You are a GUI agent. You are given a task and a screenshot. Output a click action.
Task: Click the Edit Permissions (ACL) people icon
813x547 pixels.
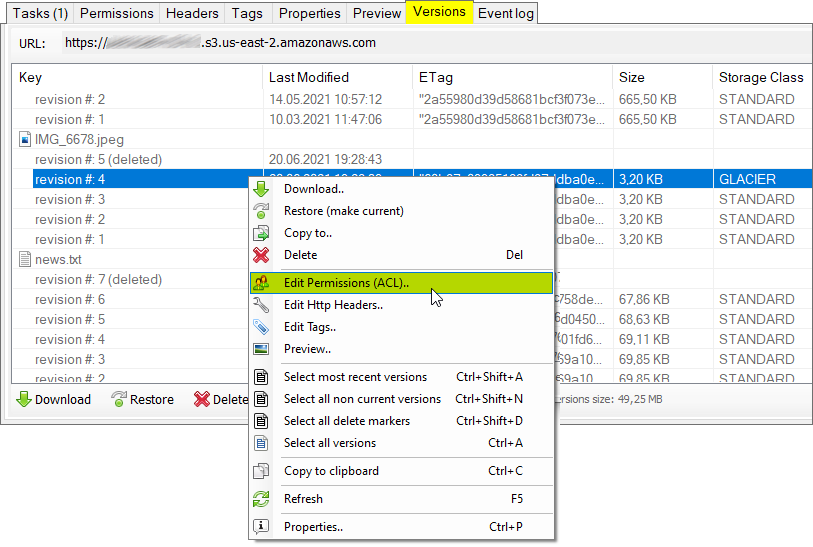tap(261, 283)
